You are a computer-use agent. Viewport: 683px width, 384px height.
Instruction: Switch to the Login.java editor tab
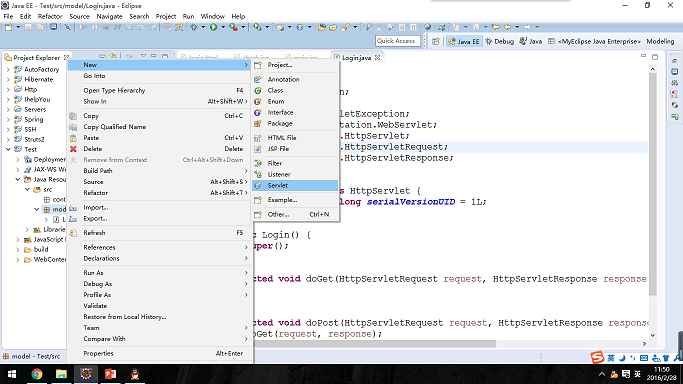pos(356,57)
